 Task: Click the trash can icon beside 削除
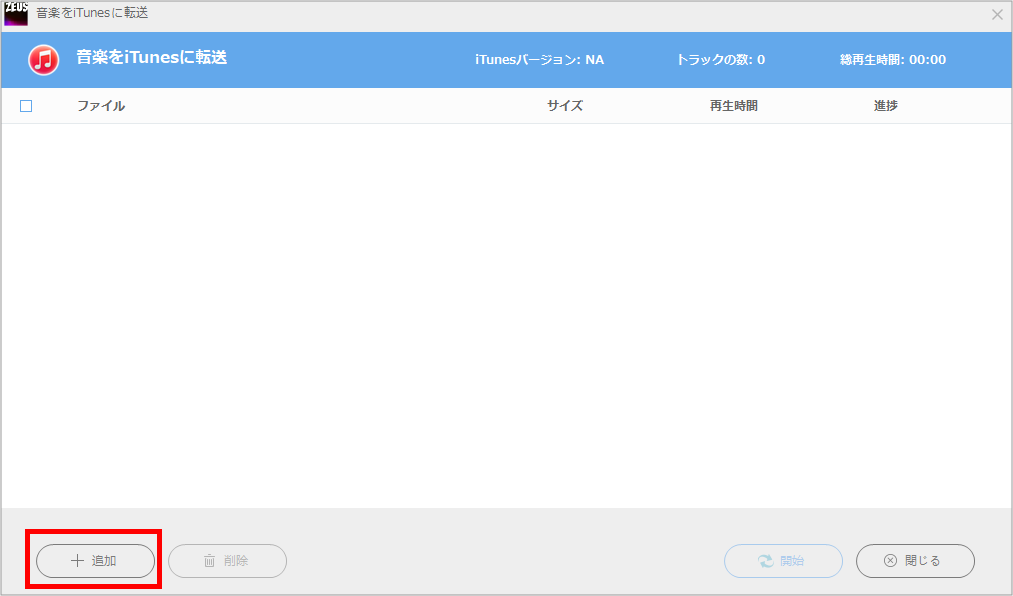(209, 561)
